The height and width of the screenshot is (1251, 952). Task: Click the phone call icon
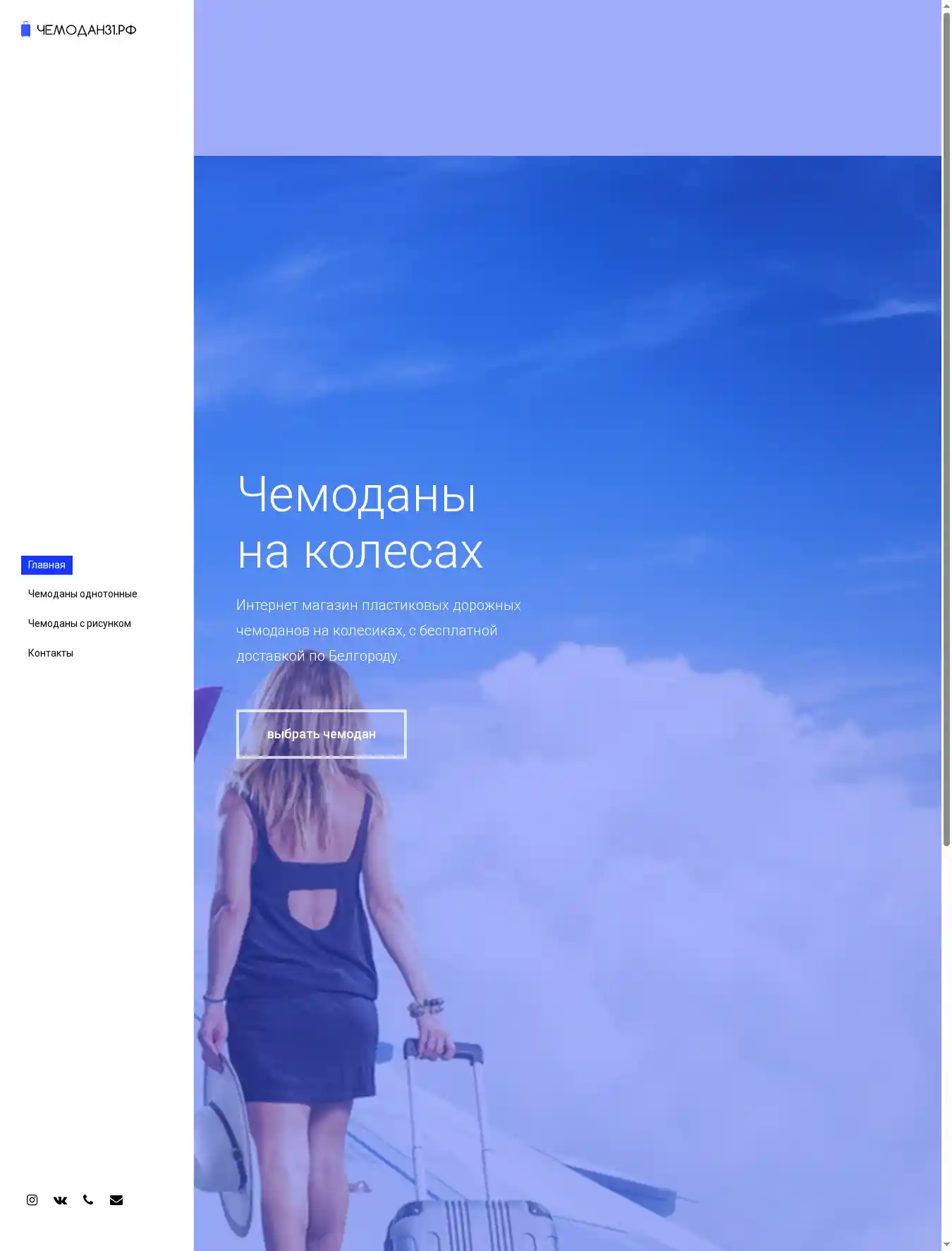[x=88, y=1200]
